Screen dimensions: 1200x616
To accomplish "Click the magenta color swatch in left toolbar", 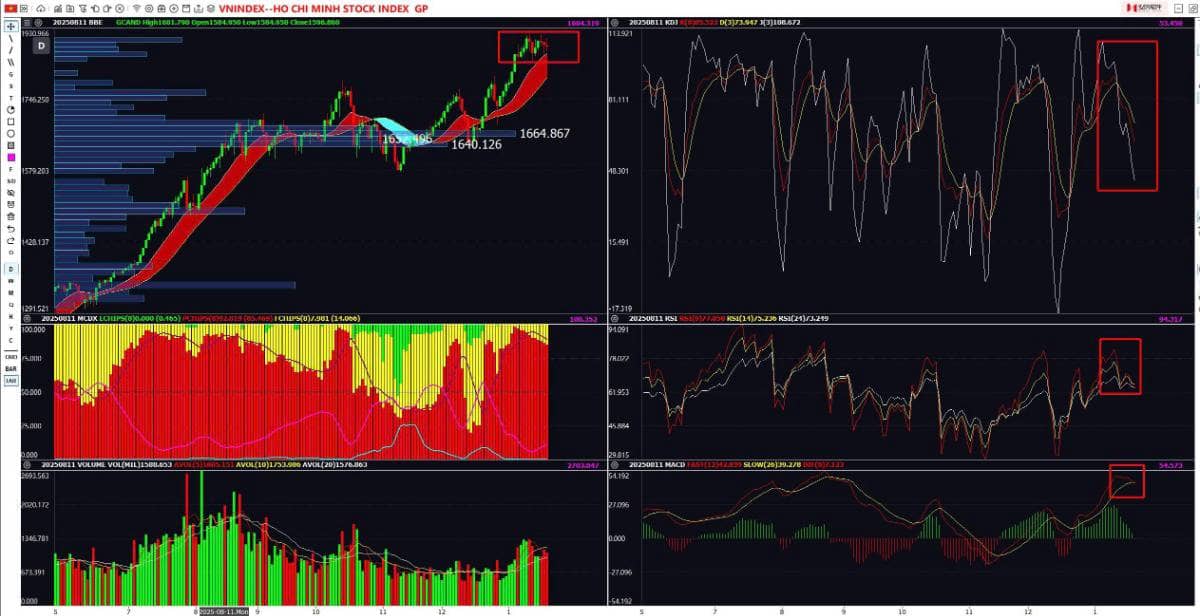I will pyautogui.click(x=10, y=158).
